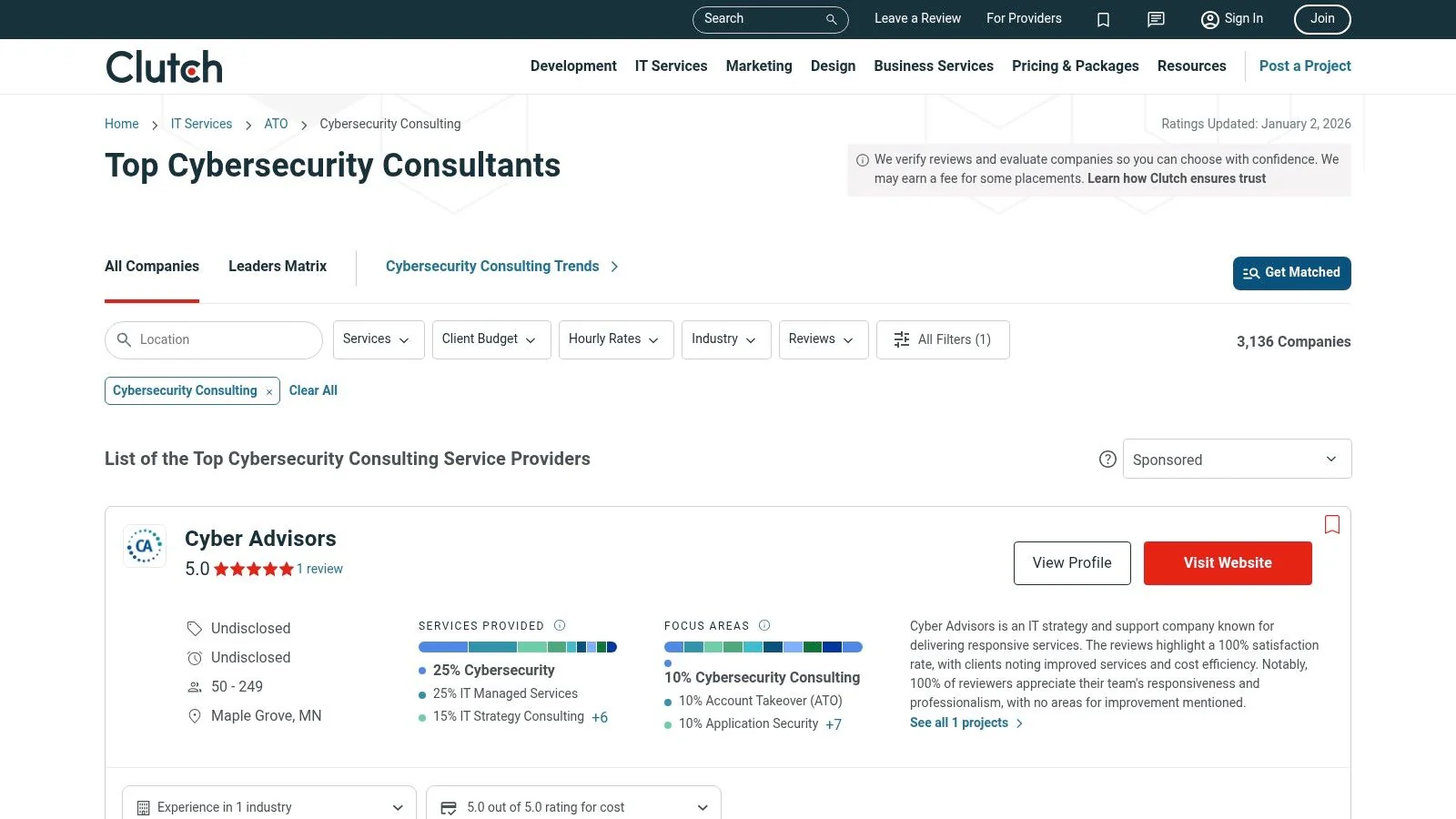Click the Location input field
Viewport: 1456px width, 819px height.
tap(213, 339)
